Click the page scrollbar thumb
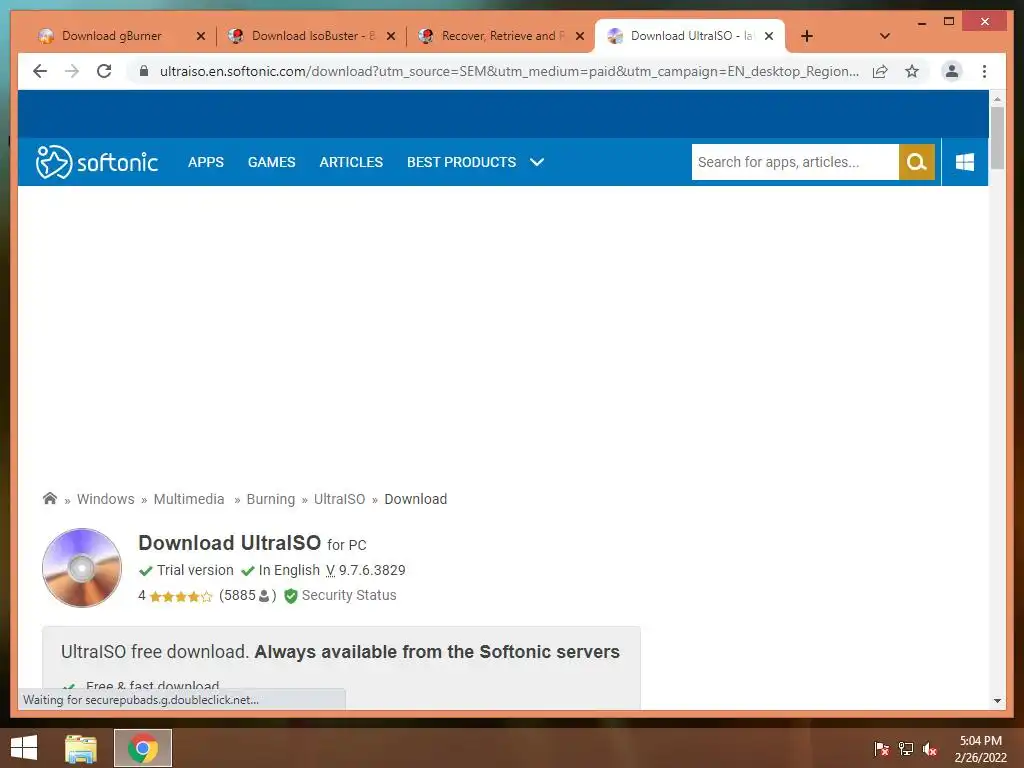Image resolution: width=1024 pixels, height=768 pixels. click(x=997, y=138)
